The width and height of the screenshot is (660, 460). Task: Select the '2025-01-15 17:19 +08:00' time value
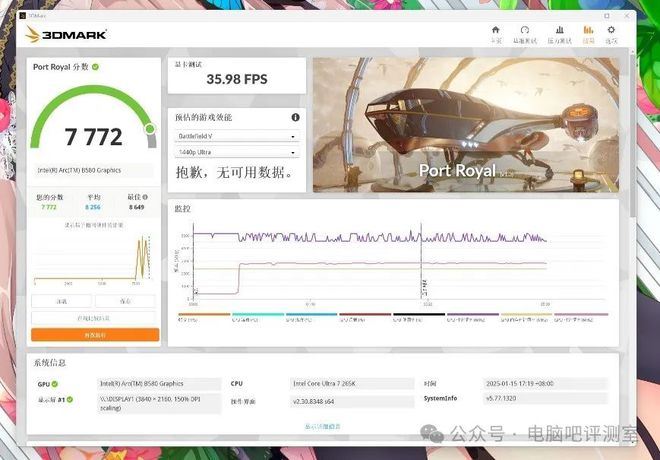point(520,384)
